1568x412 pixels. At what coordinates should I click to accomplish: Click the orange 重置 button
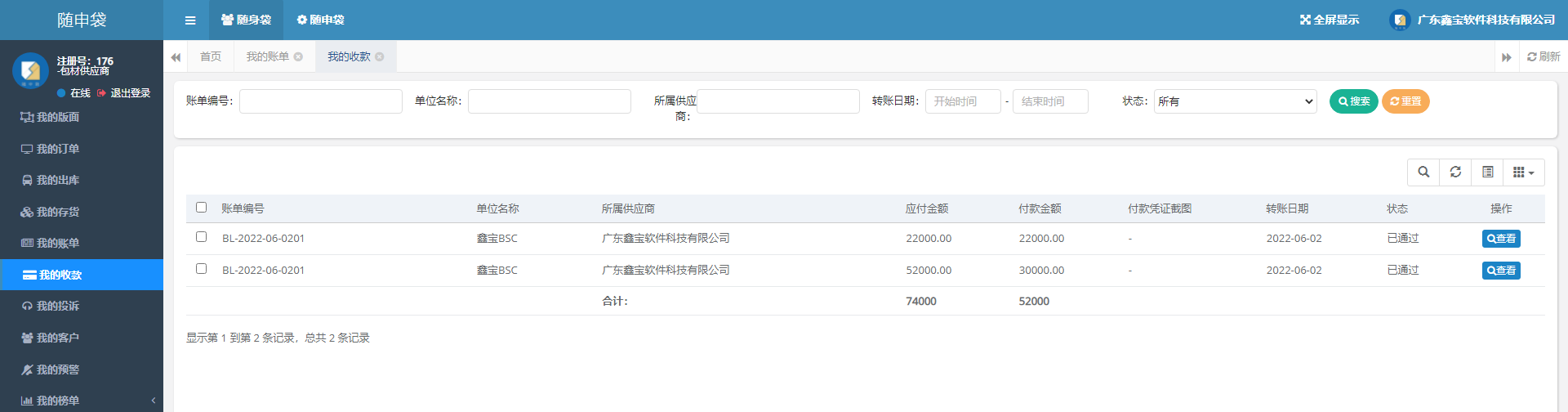click(1405, 101)
